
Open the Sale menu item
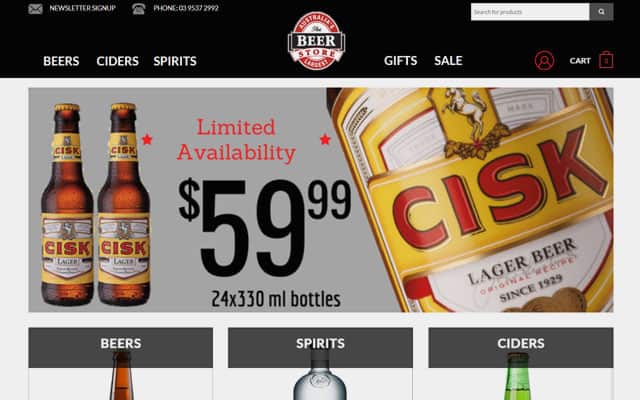(448, 61)
